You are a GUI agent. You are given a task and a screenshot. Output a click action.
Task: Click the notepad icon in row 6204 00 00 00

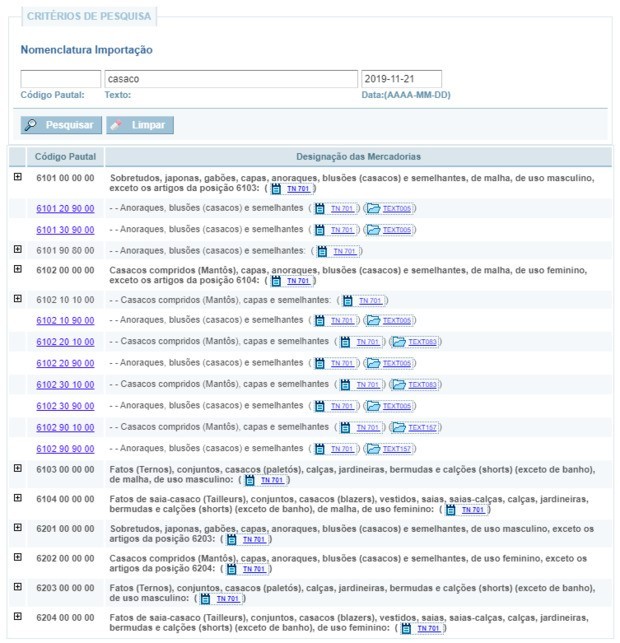[406, 628]
